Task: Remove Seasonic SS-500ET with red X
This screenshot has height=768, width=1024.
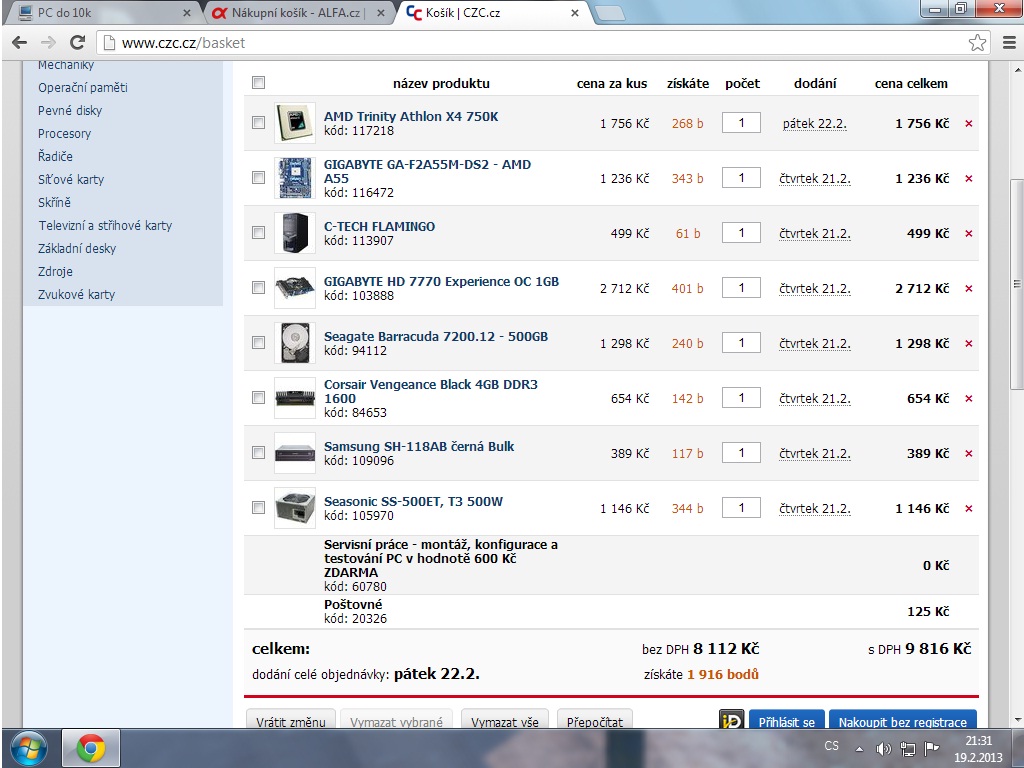Action: coord(968,508)
